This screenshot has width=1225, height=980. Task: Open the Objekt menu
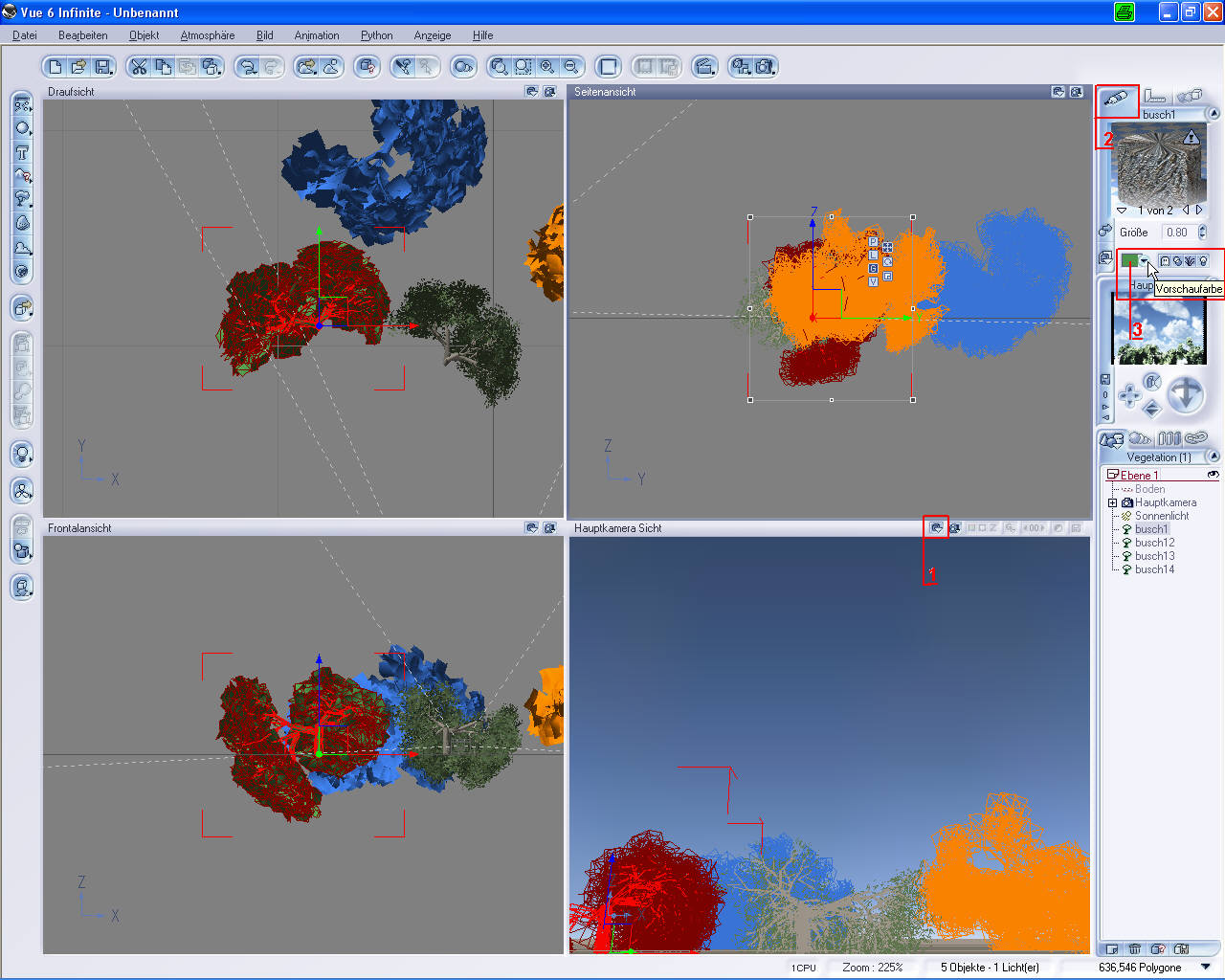click(145, 35)
